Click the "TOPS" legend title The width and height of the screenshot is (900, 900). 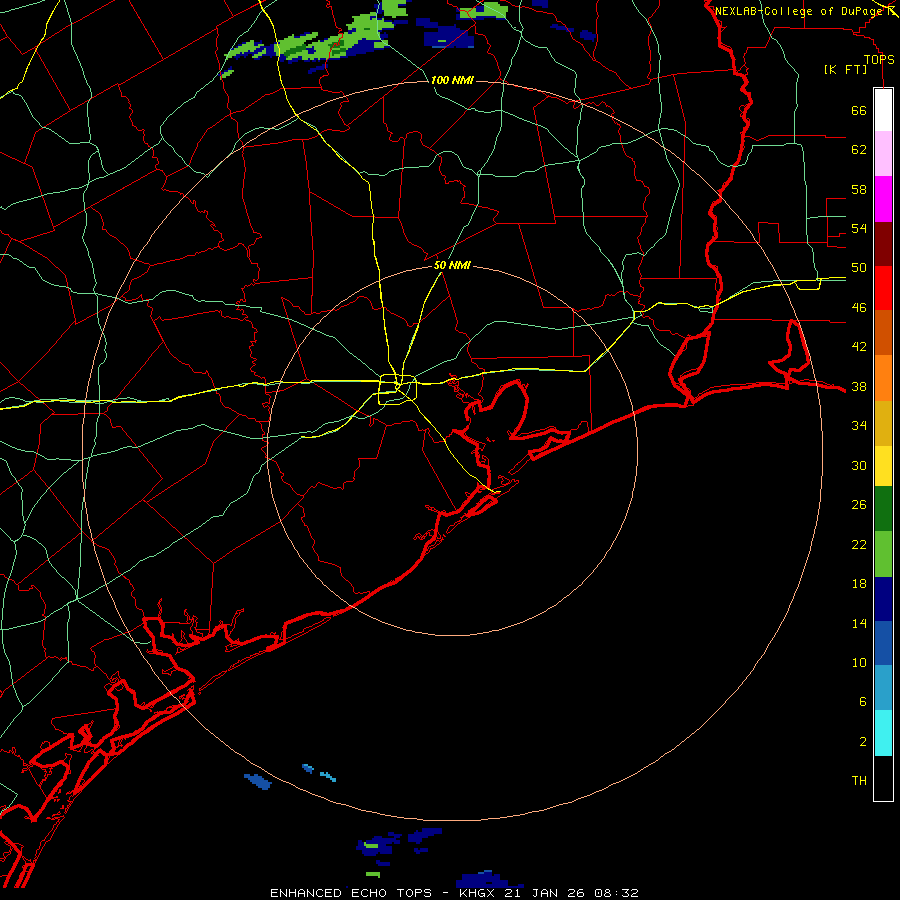pos(879,60)
